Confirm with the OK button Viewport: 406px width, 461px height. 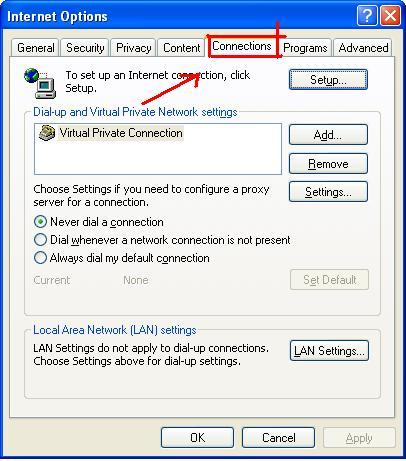click(x=197, y=437)
